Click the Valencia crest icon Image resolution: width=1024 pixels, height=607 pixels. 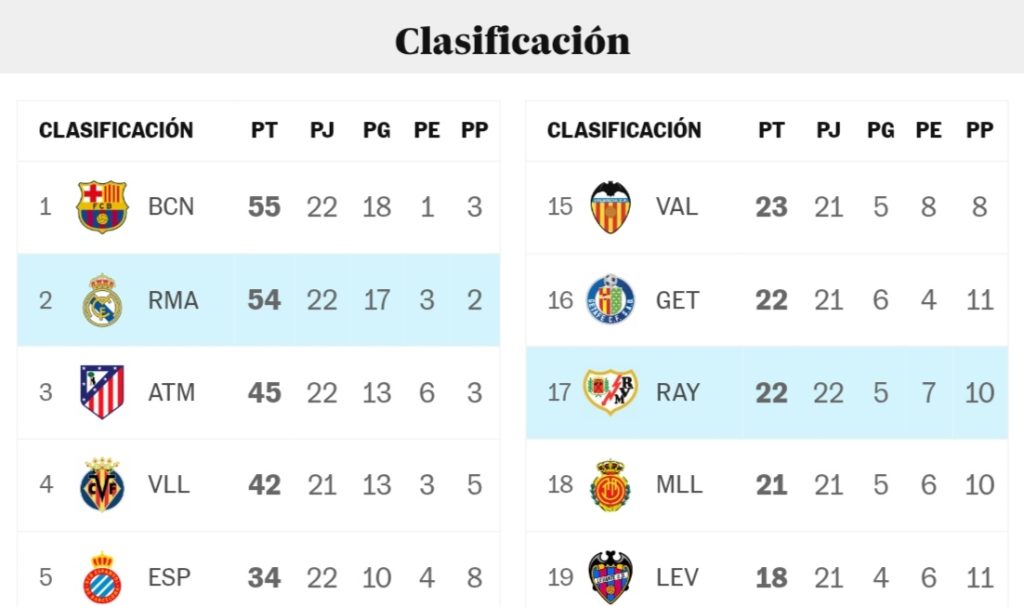pyautogui.click(x=610, y=207)
